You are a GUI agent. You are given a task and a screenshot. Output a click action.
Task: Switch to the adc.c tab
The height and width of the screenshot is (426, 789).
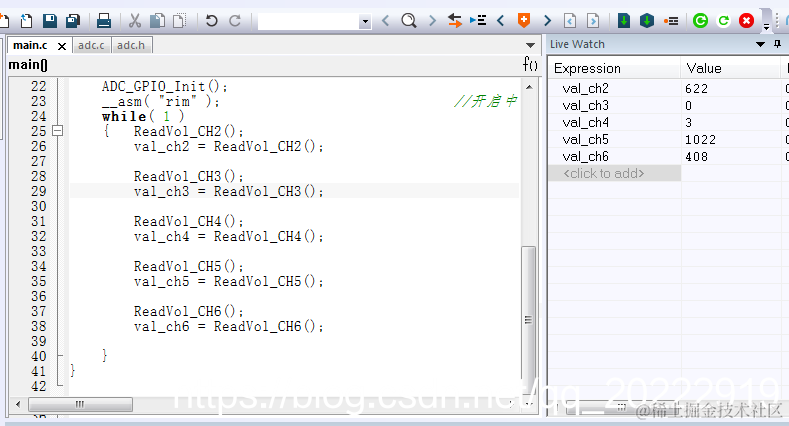click(91, 45)
